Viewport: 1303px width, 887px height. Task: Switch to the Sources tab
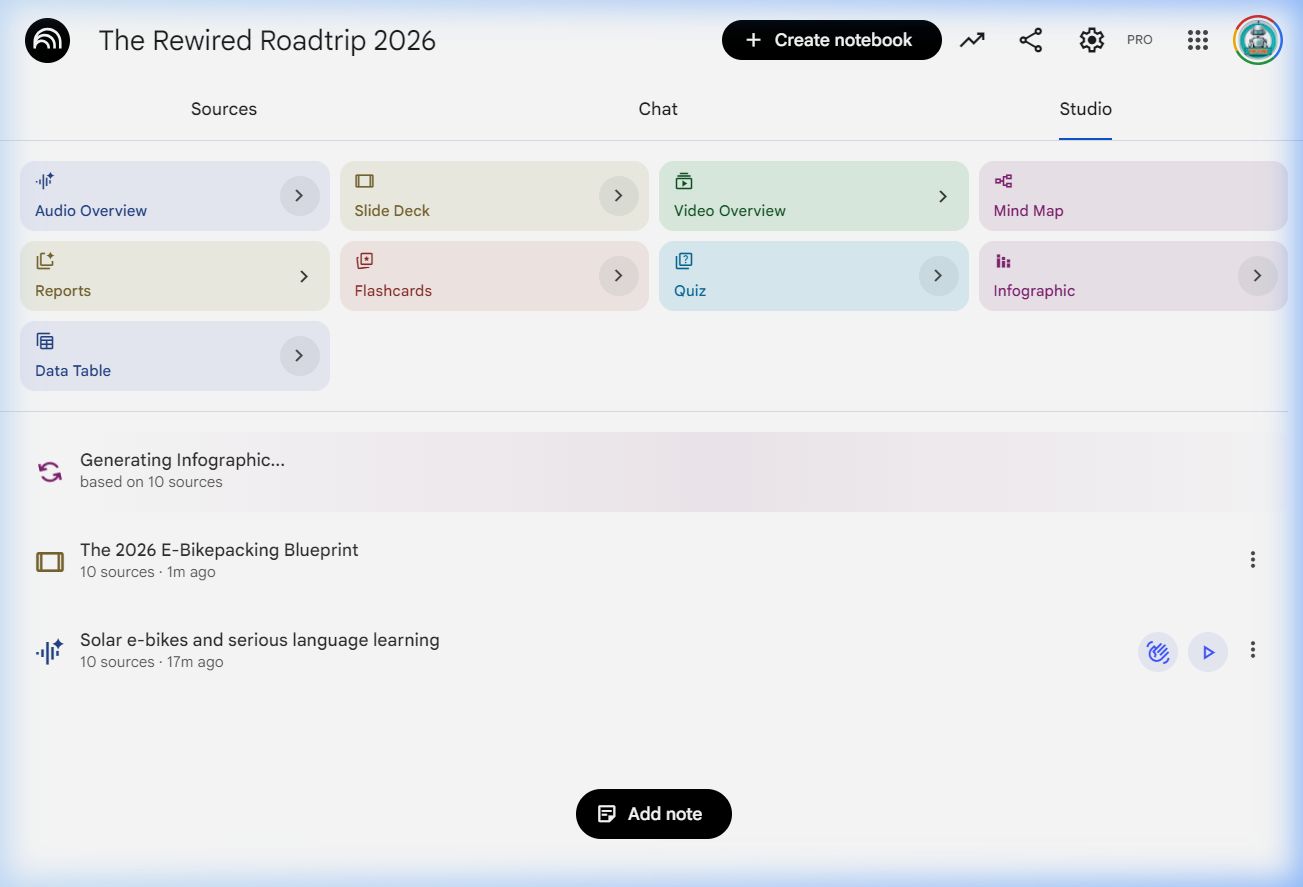click(x=224, y=109)
